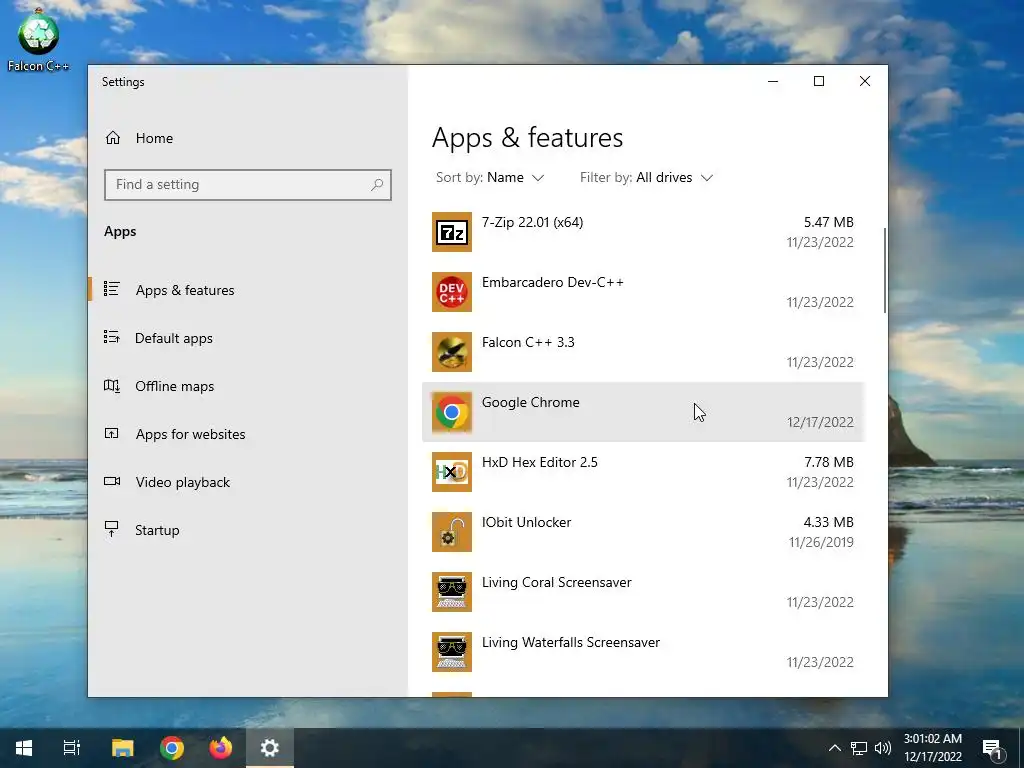1024x768 pixels.
Task: Click the Startup sidebar icon
Action: click(x=112, y=529)
